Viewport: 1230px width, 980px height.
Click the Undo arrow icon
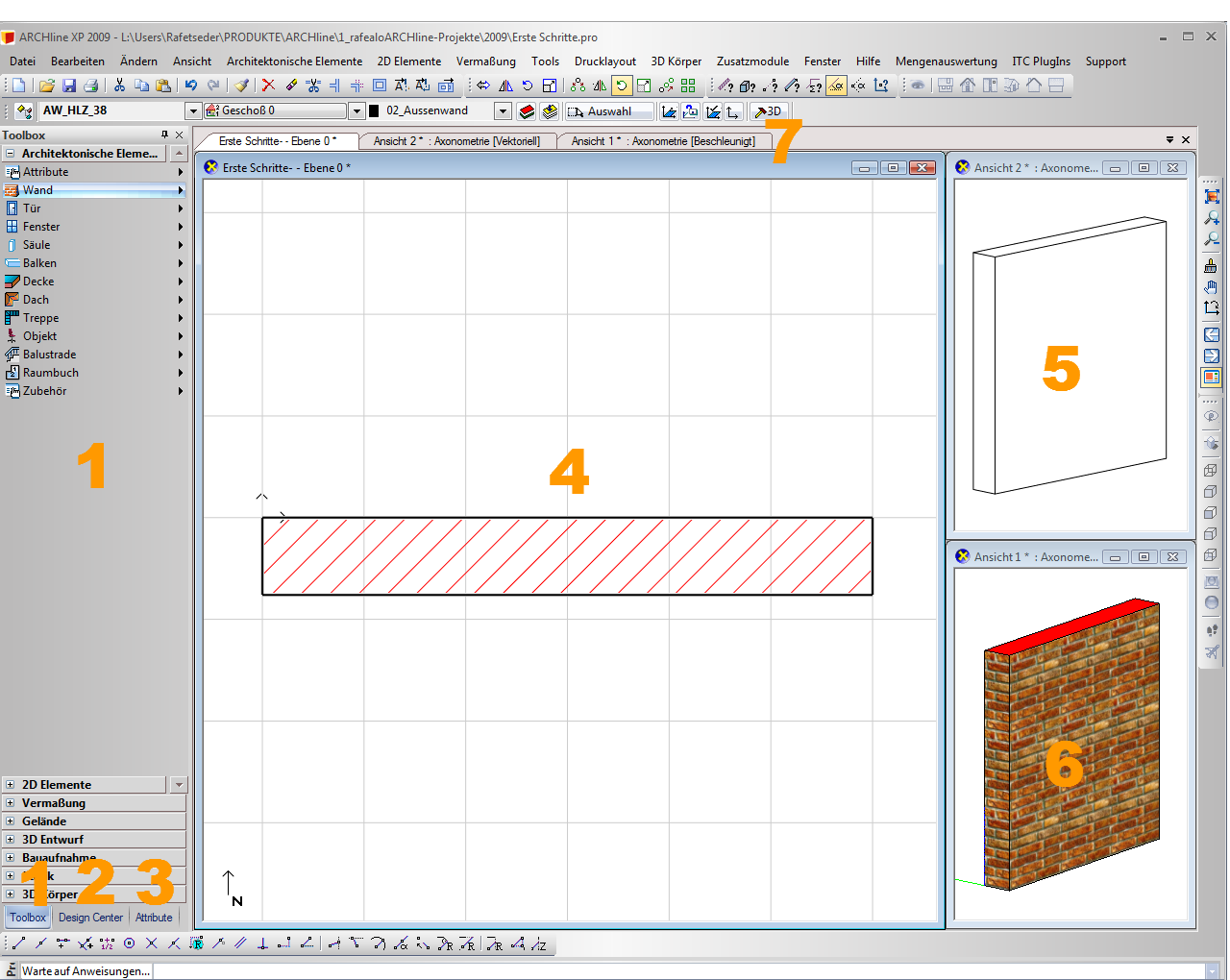(191, 86)
